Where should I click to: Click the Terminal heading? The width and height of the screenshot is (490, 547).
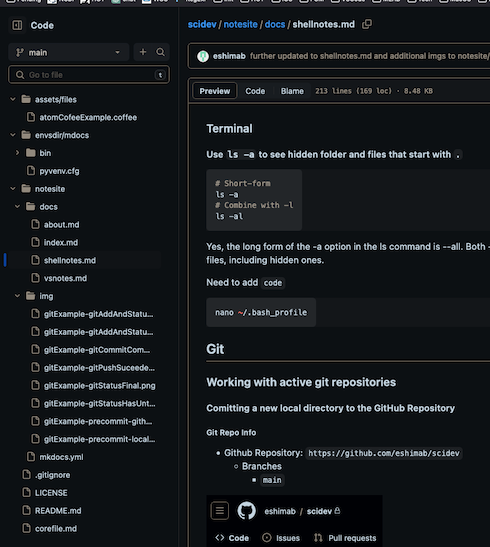coord(229,129)
